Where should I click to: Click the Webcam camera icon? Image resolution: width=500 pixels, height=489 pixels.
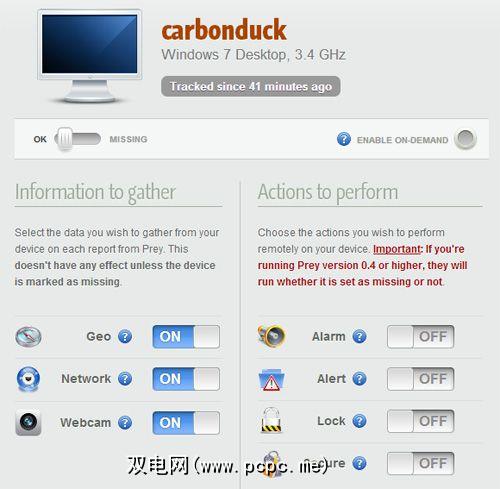pos(28,422)
